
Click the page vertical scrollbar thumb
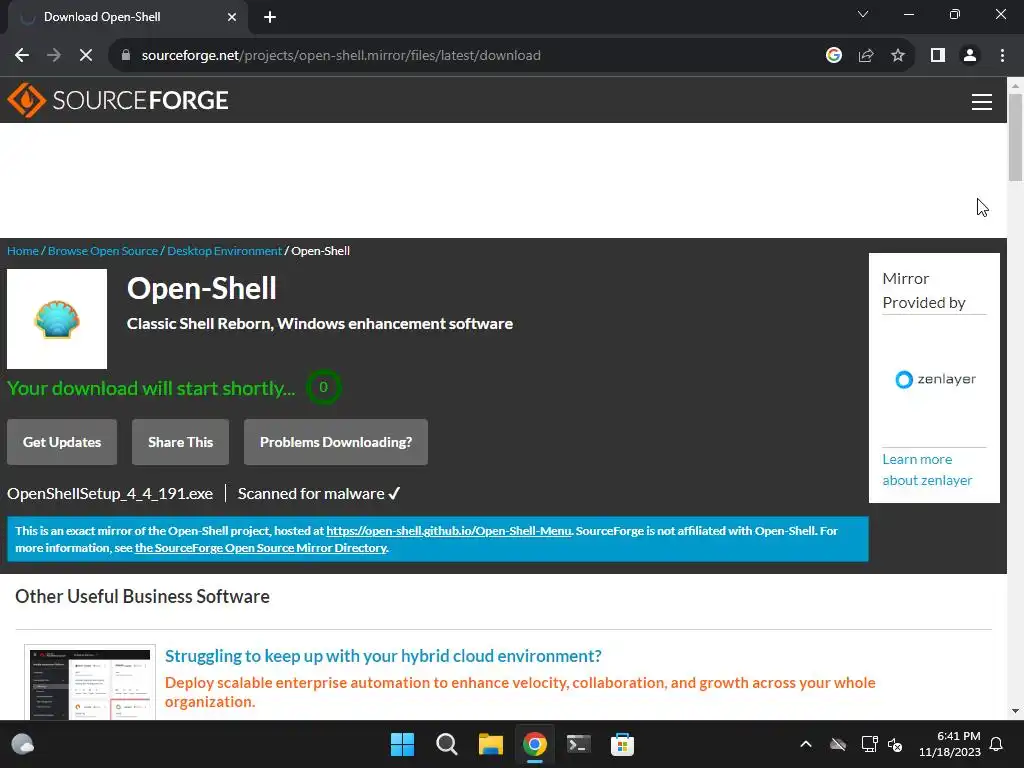(1015, 137)
